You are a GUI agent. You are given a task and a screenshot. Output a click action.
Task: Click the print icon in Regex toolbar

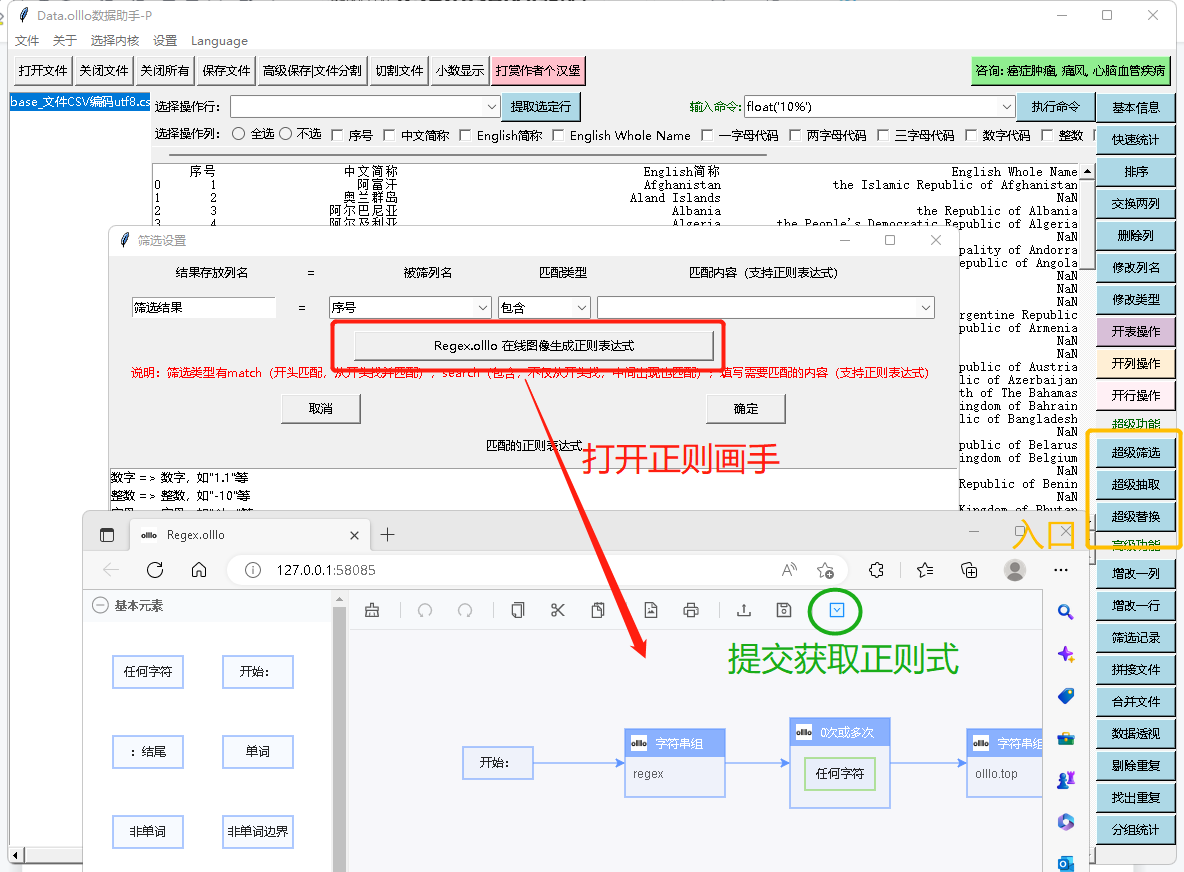690,610
